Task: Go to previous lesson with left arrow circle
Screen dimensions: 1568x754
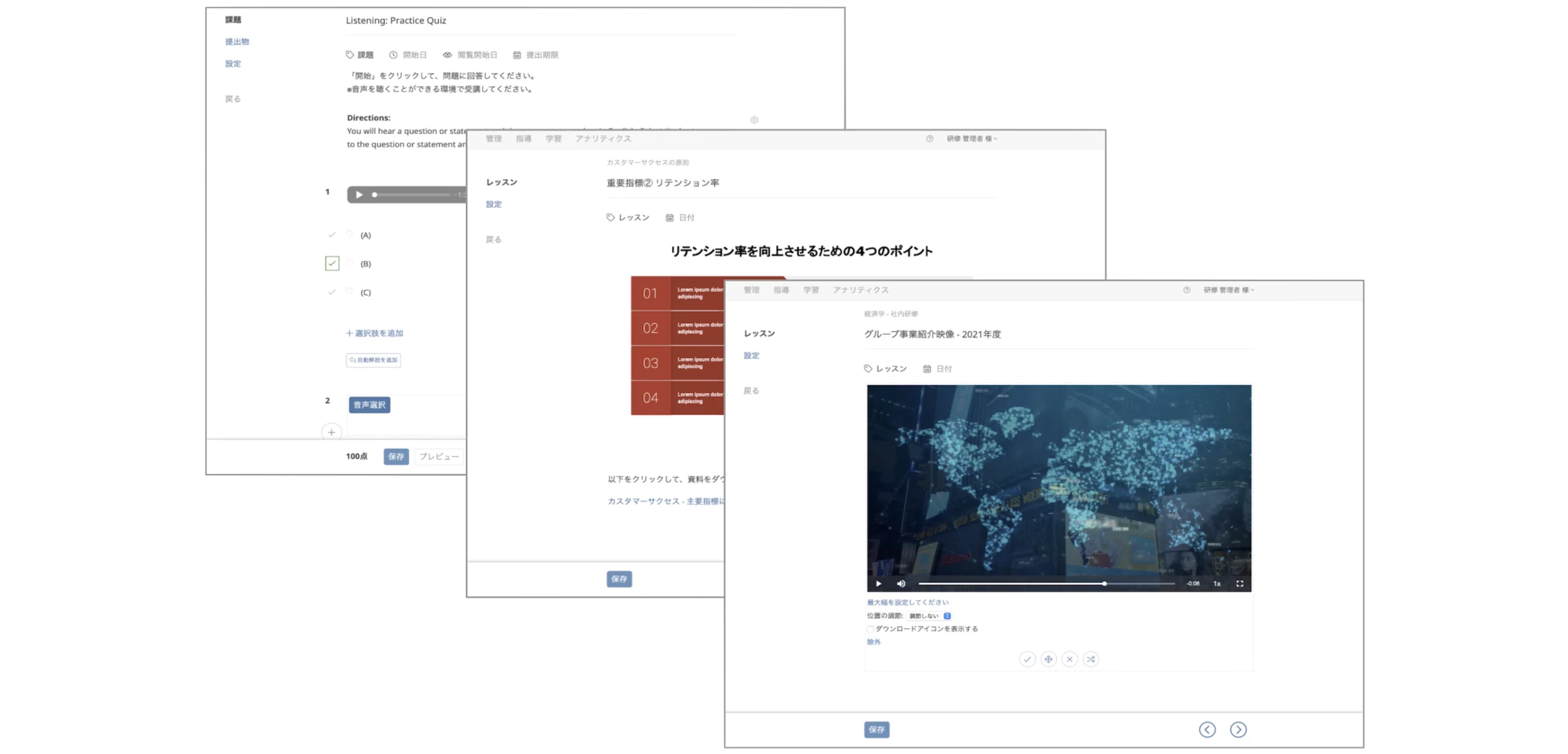Action: pyautogui.click(x=1207, y=729)
